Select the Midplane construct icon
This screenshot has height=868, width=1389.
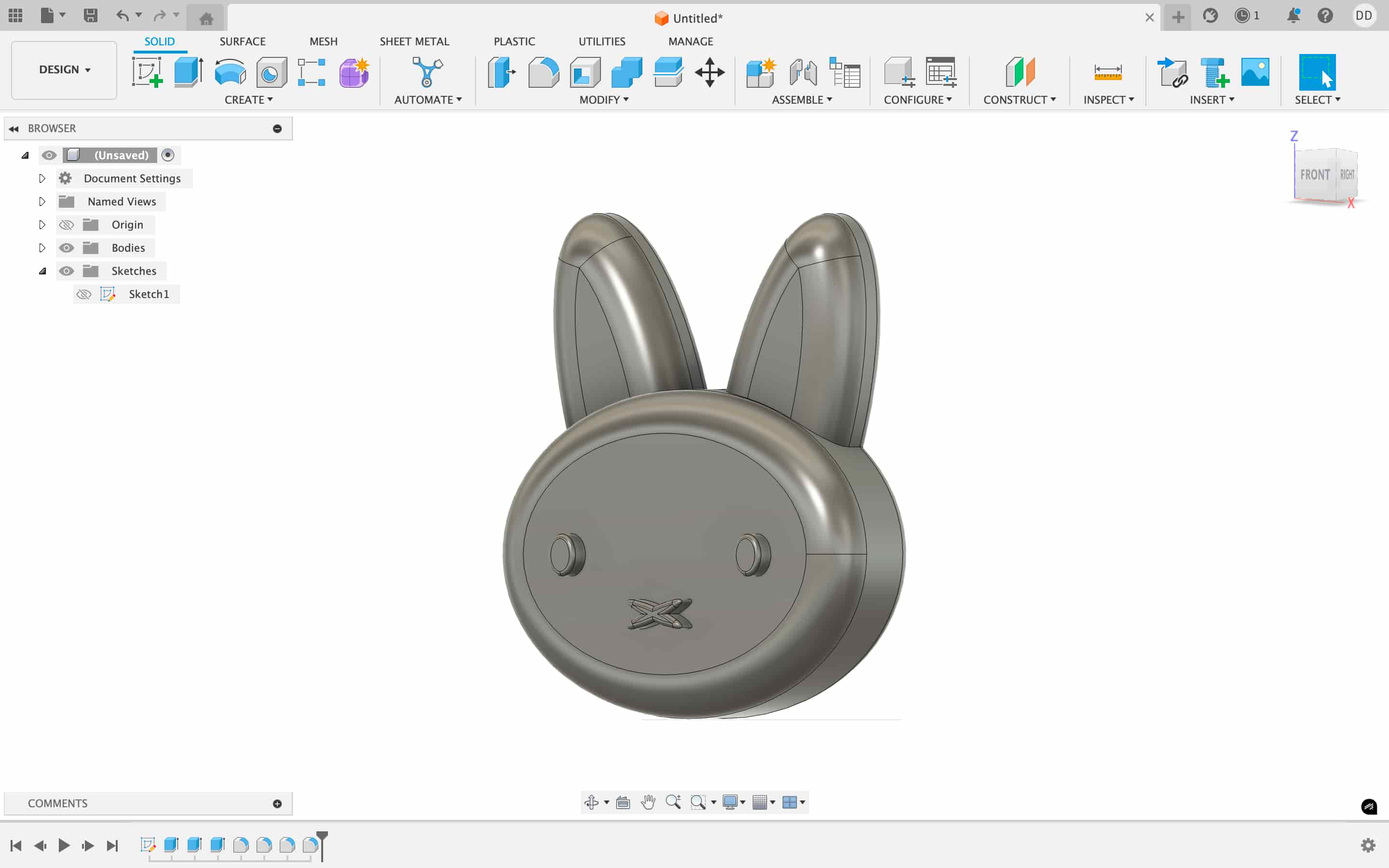coord(1020,72)
